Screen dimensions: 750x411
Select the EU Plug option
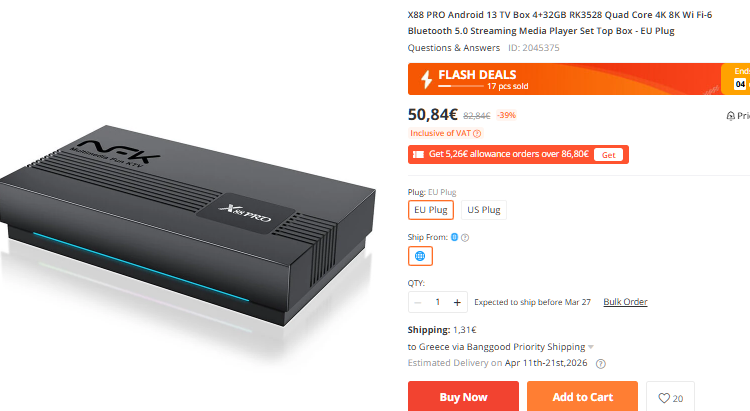coord(431,210)
